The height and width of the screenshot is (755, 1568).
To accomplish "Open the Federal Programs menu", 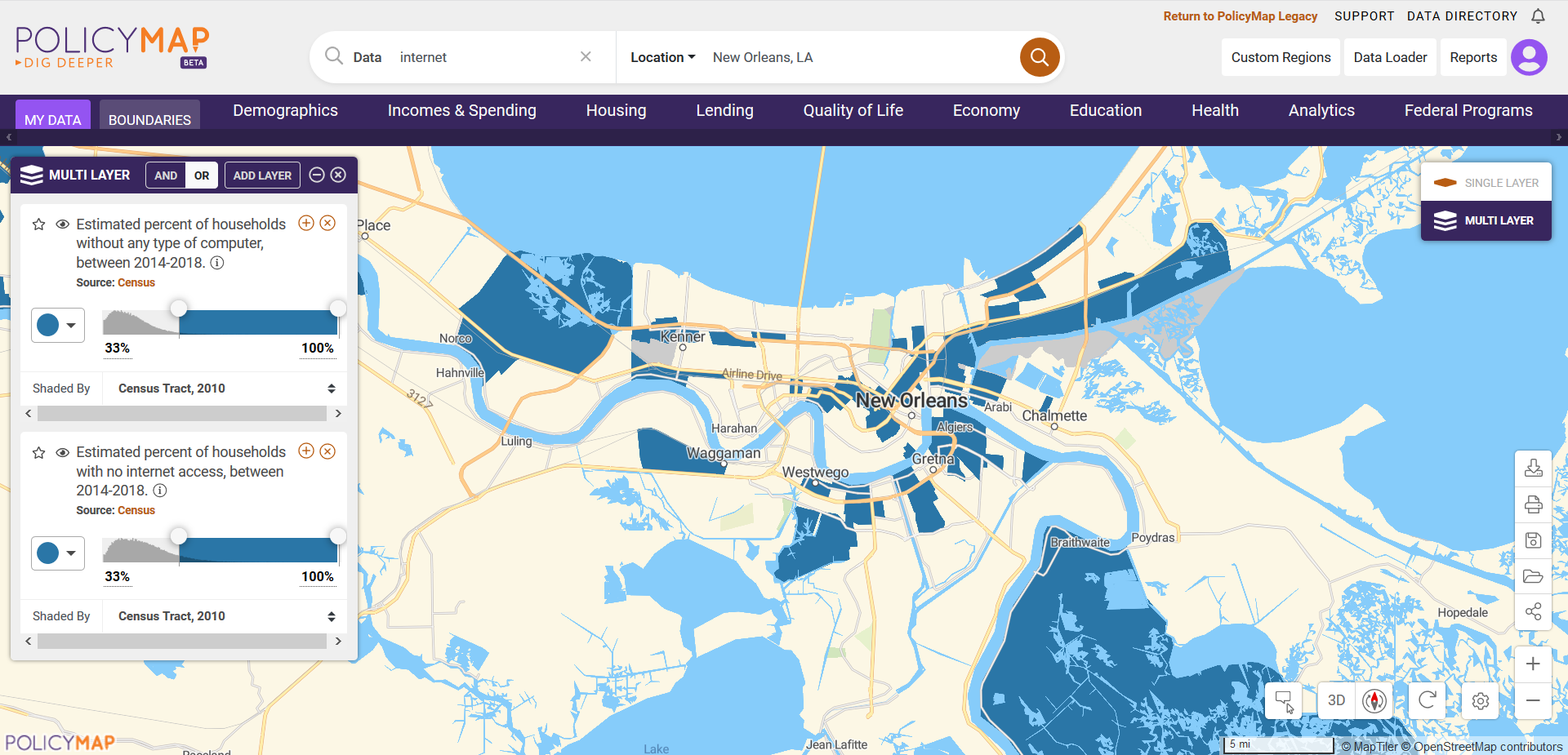I will (1468, 110).
